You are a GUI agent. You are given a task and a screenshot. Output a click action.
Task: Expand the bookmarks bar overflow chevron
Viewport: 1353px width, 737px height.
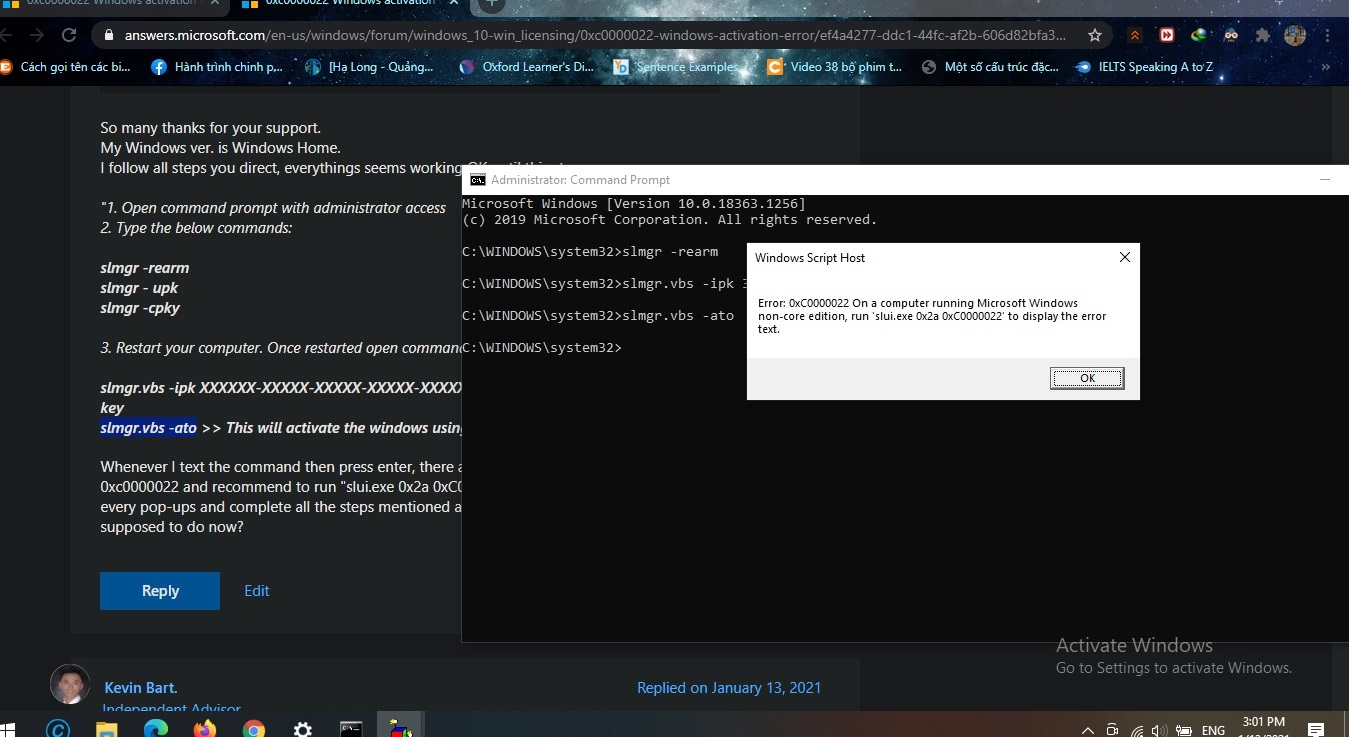1327,67
